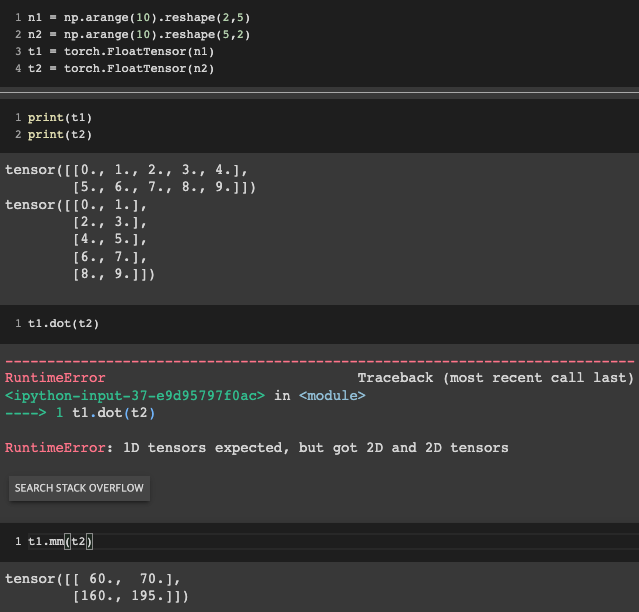Screen dimensions: 639x612
Task: Click the 'Traceback (most recent call last)' text
Action: tap(496, 378)
